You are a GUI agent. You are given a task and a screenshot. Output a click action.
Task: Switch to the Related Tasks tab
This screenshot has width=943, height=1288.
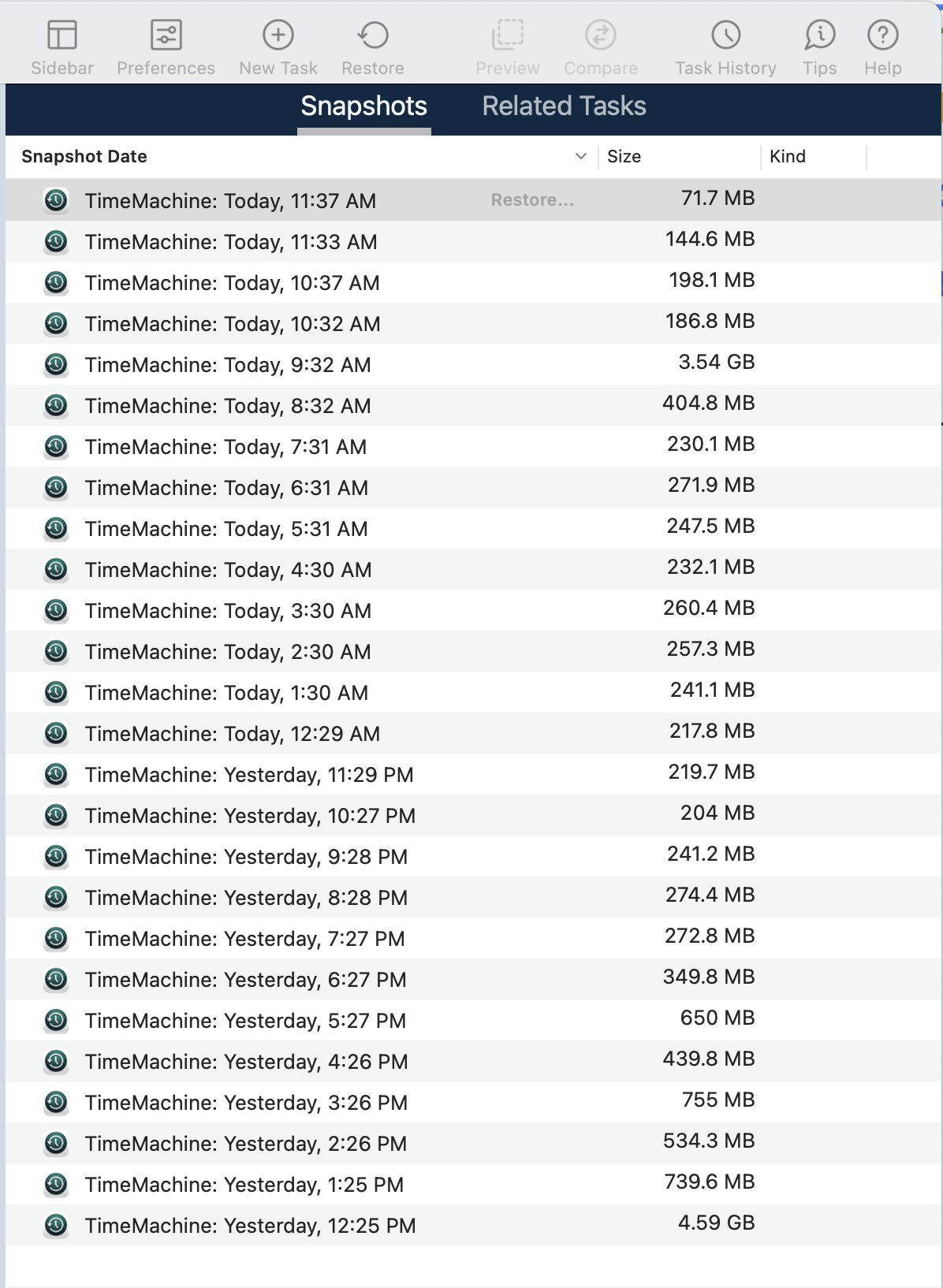pyautogui.click(x=565, y=106)
